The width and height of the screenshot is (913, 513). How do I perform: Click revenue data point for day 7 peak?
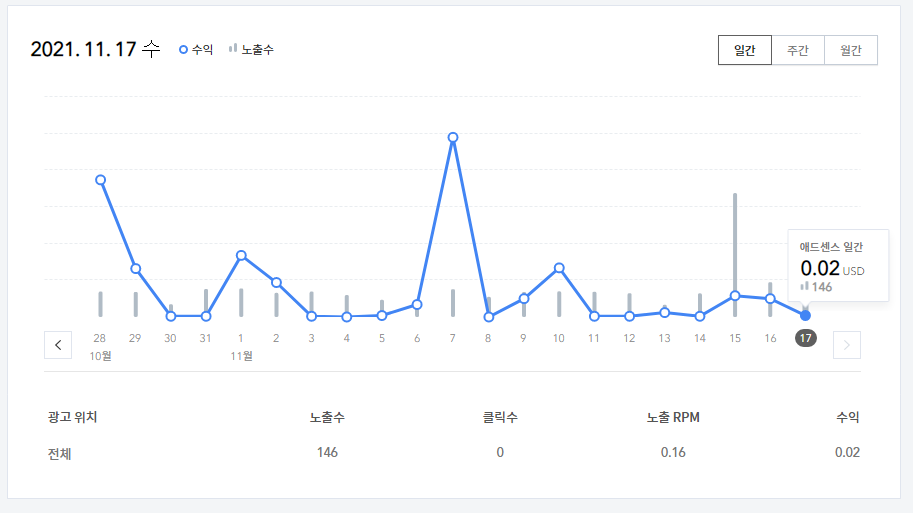click(452, 137)
